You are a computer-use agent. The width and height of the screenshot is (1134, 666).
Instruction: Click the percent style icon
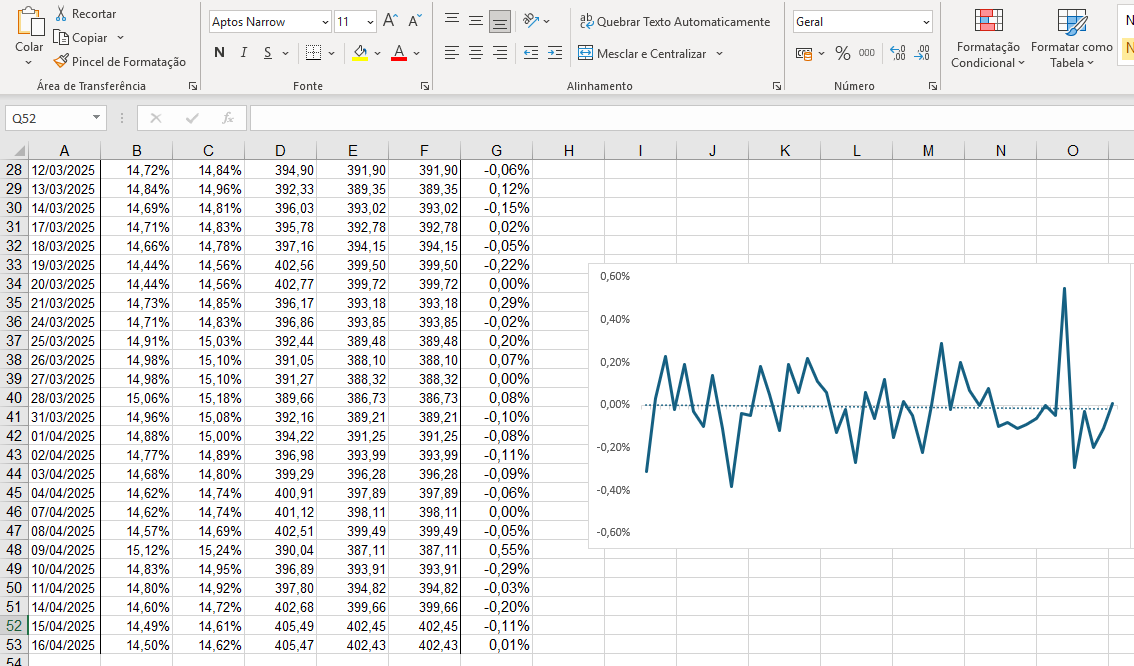[843, 54]
